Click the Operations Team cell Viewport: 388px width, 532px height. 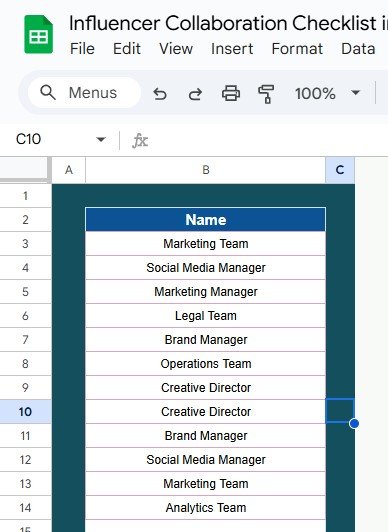(x=206, y=364)
